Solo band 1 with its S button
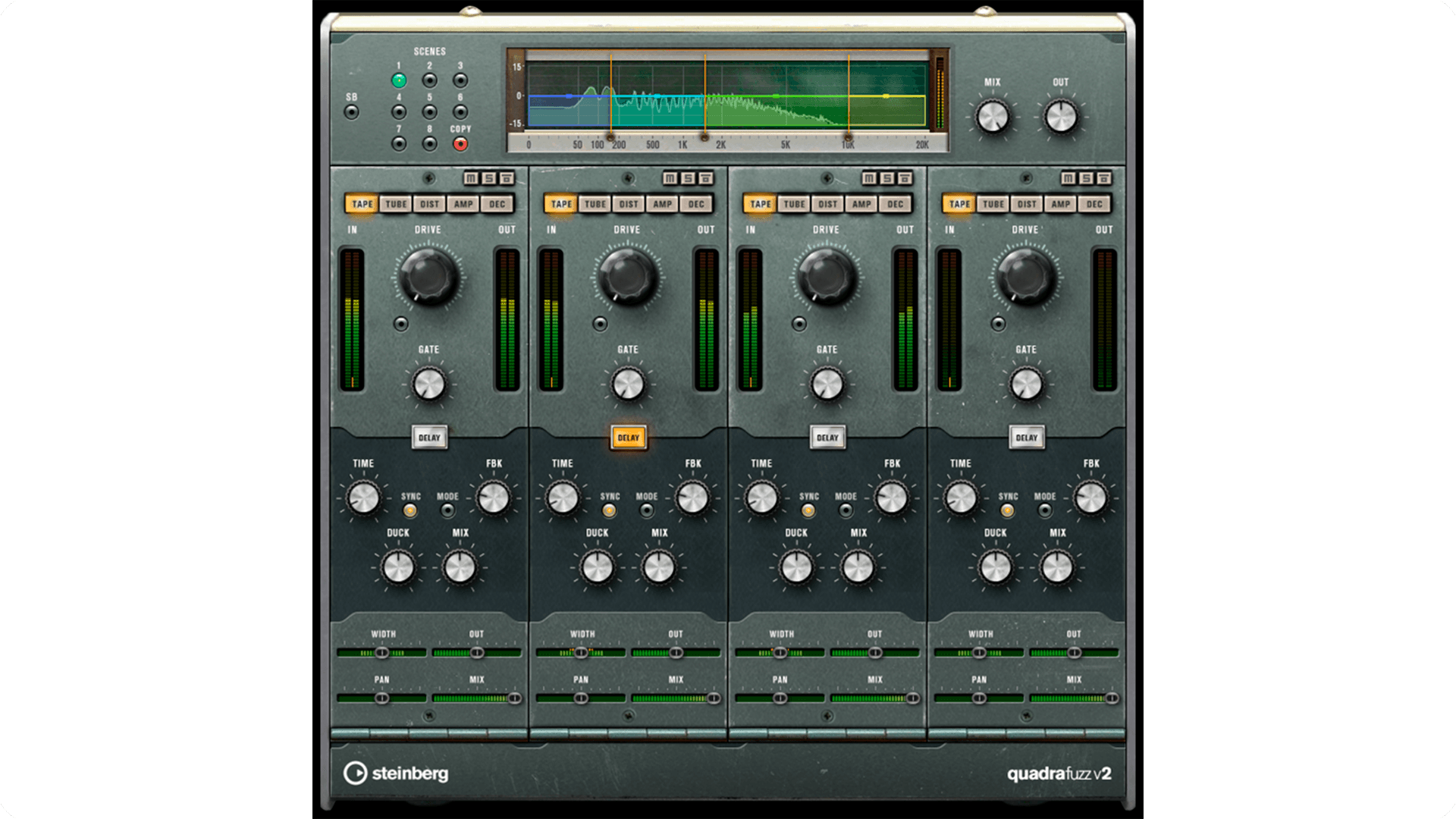This screenshot has width=1456, height=819. (489, 178)
